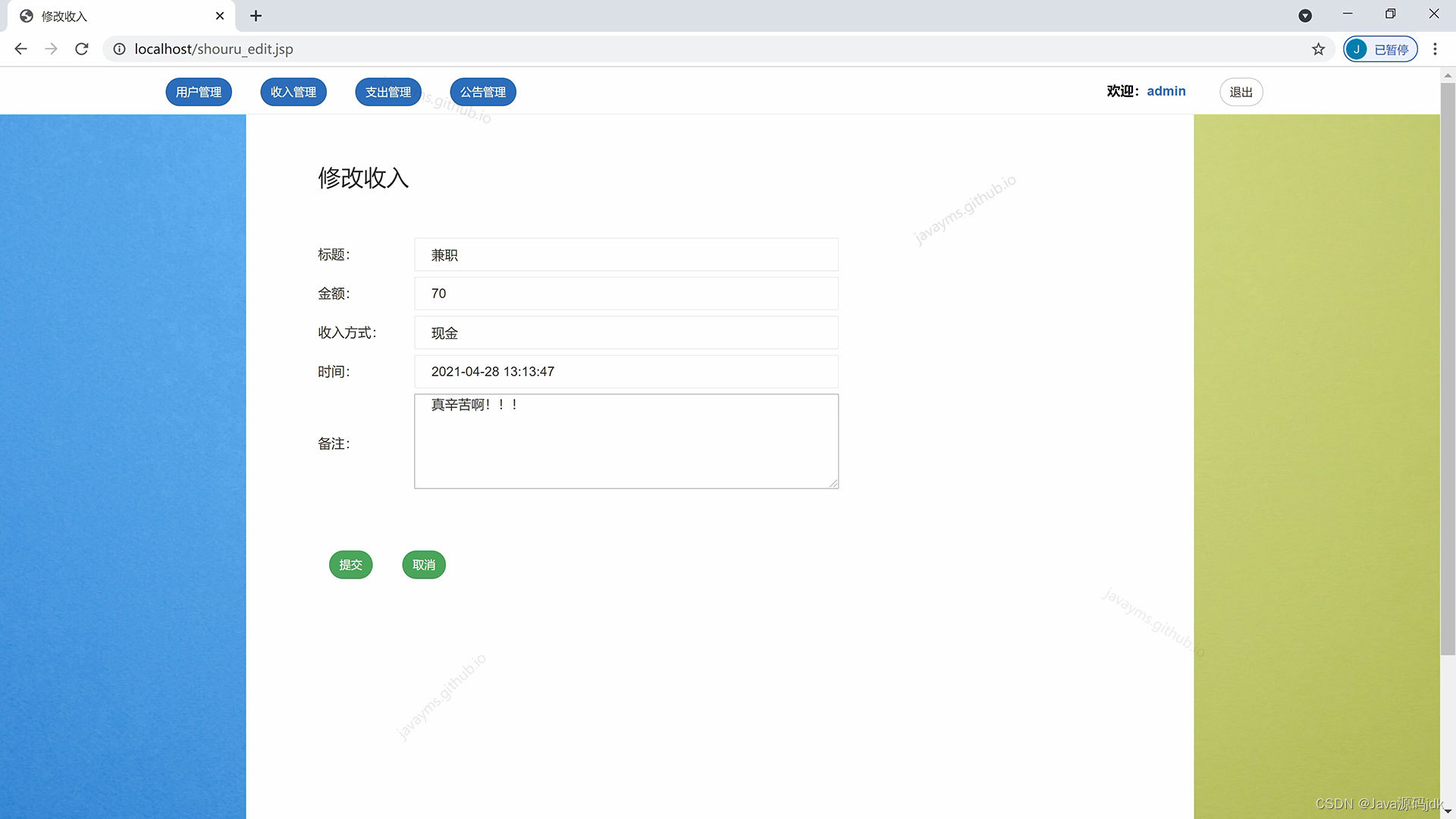The height and width of the screenshot is (819, 1456).
Task: Click the 修改收入 page heading
Action: pyautogui.click(x=363, y=177)
